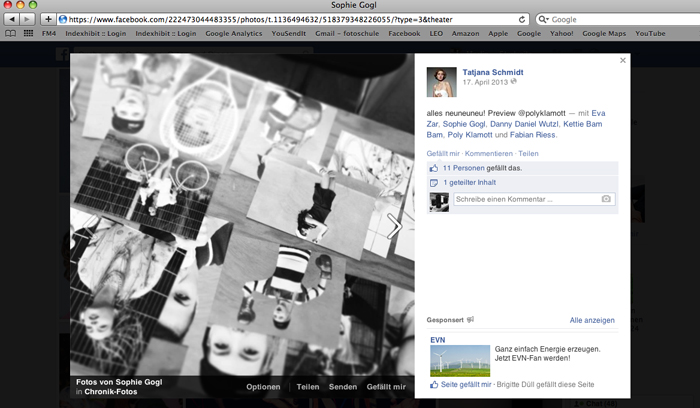Image resolution: width=700 pixels, height=408 pixels.
Task: Open the Facebook bookmark
Action: click(x=404, y=33)
